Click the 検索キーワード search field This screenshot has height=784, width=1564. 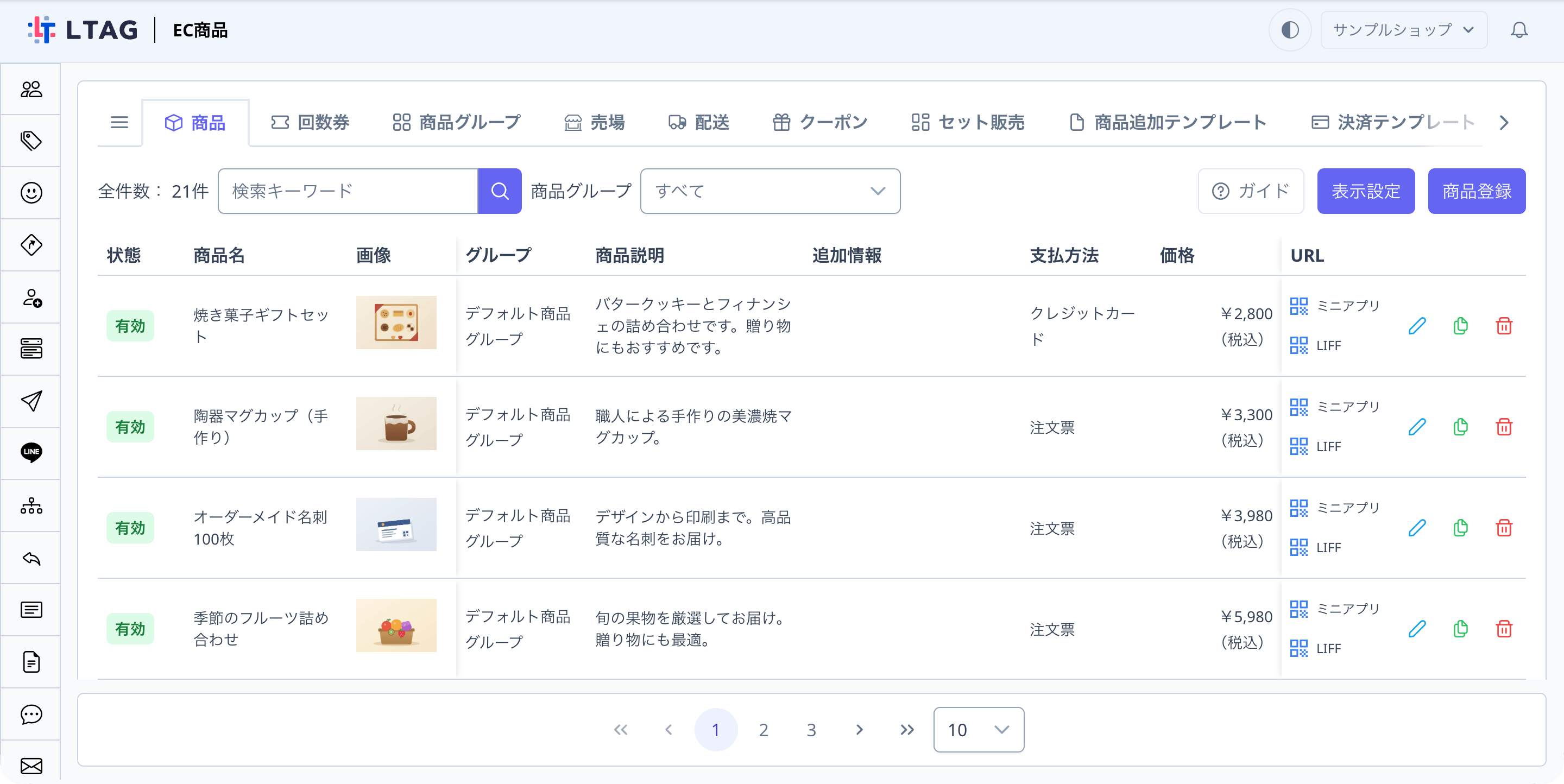(x=348, y=191)
